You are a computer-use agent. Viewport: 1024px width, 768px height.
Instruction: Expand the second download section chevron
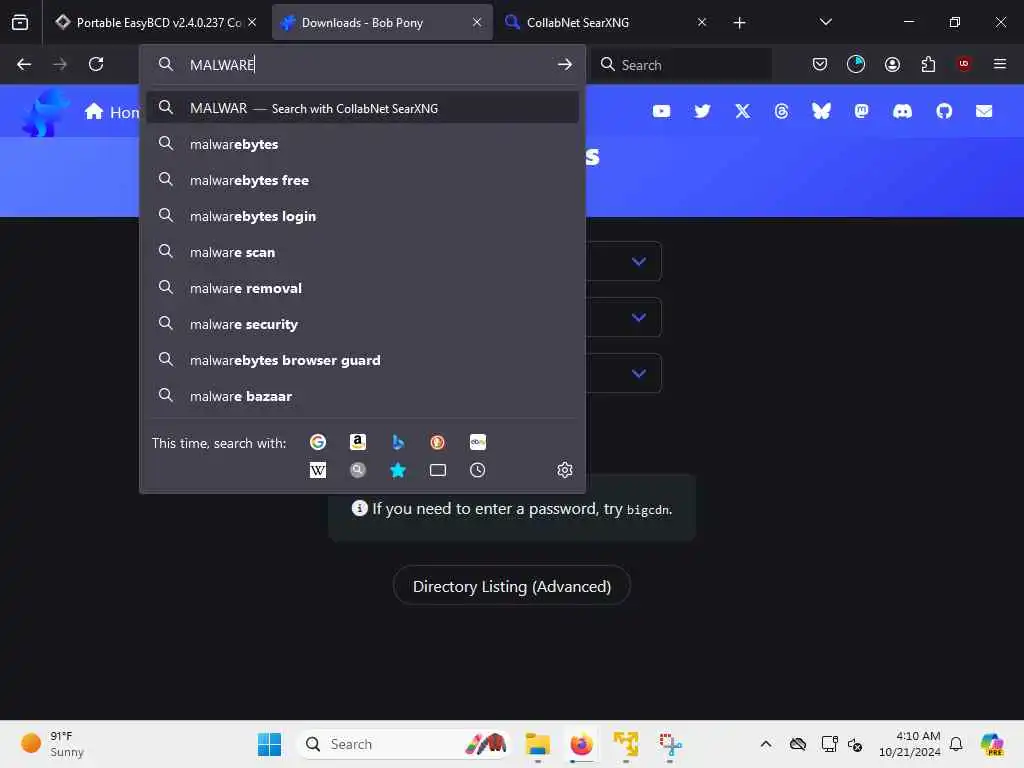(639, 317)
